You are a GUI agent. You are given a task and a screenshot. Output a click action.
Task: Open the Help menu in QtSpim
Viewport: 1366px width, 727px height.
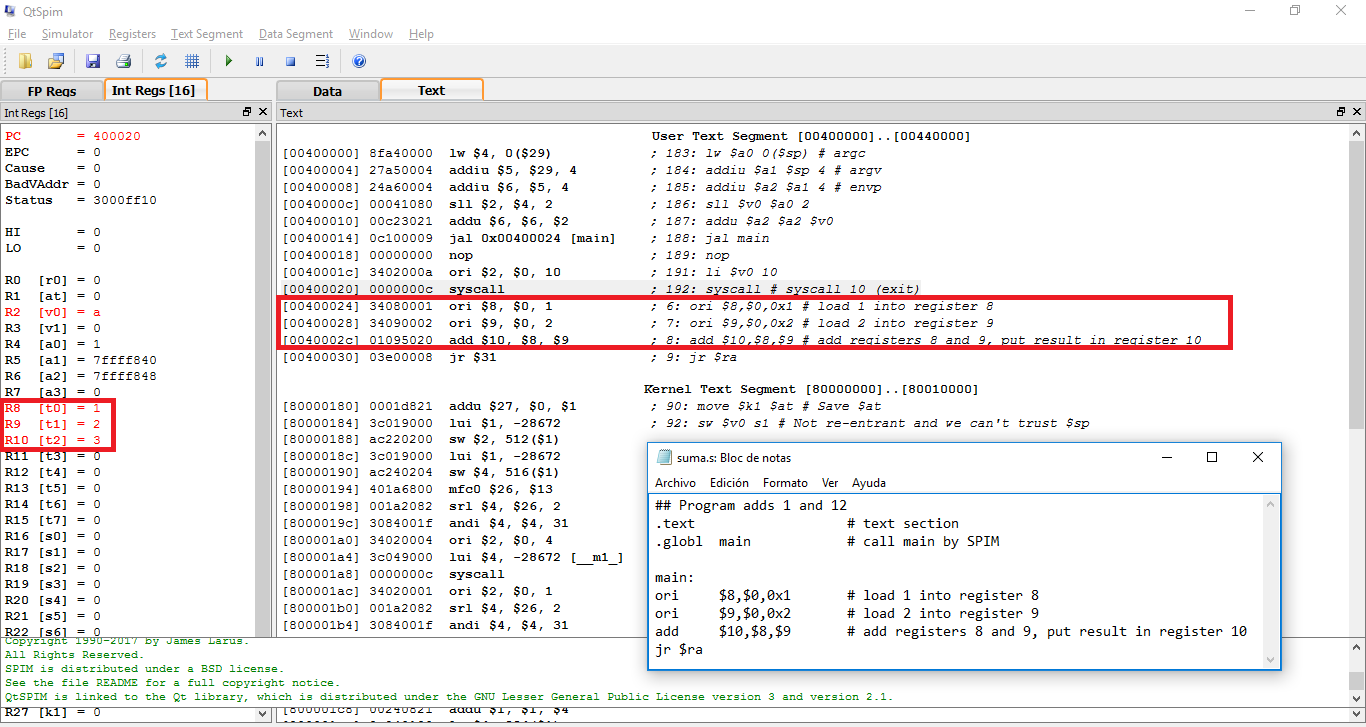[x=421, y=34]
